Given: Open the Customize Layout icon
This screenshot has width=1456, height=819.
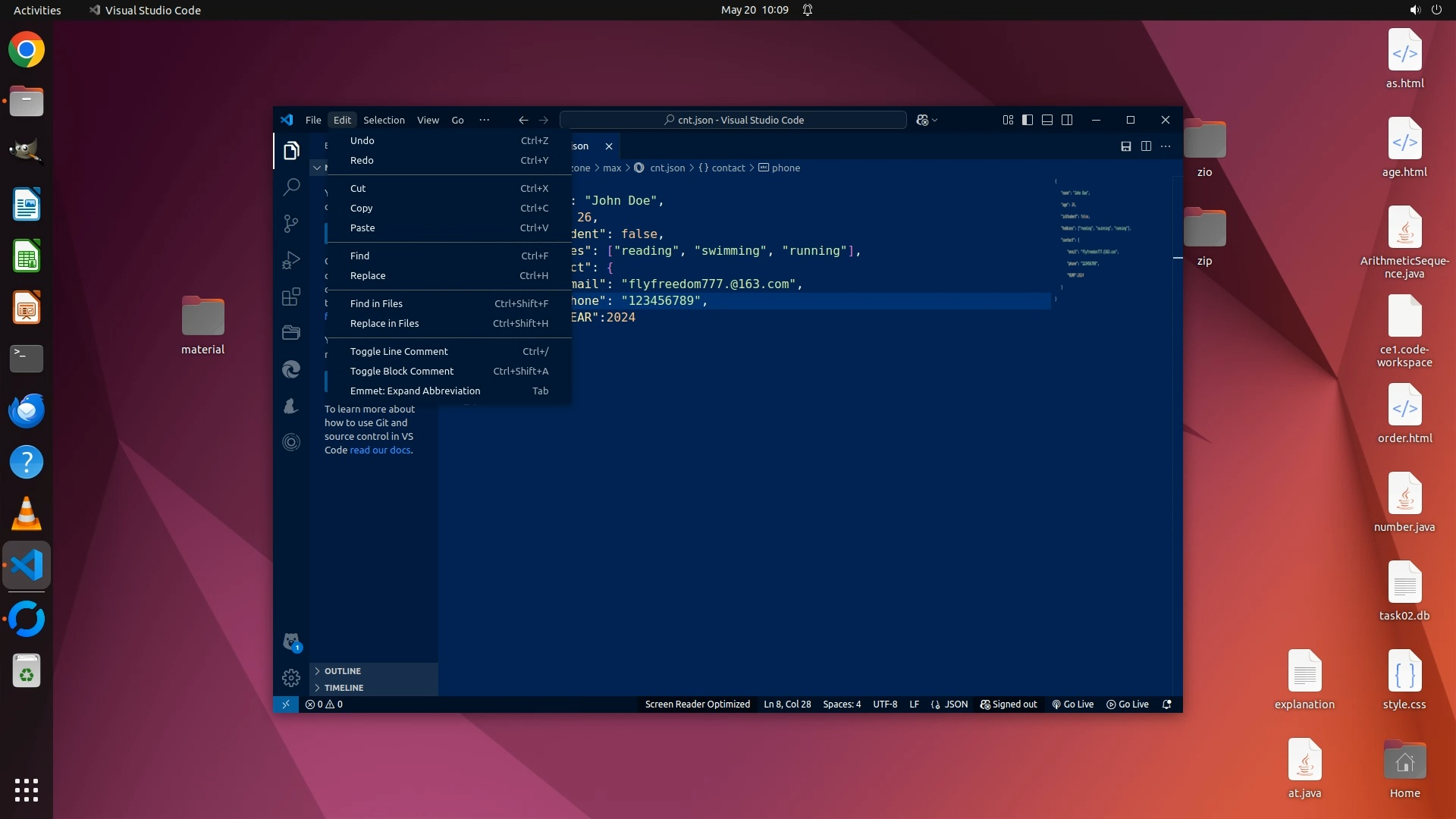Looking at the screenshot, I should (x=1008, y=120).
